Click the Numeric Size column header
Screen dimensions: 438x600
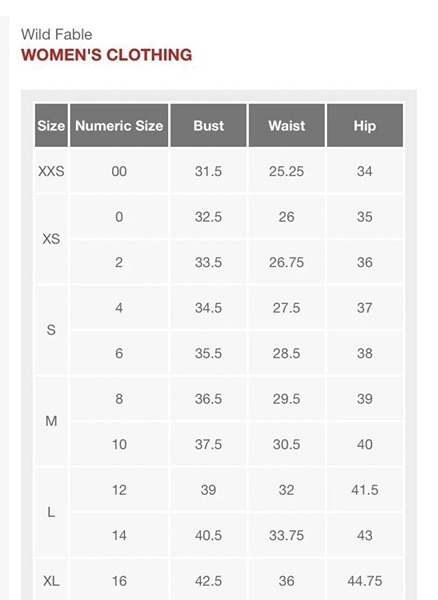[119, 126]
